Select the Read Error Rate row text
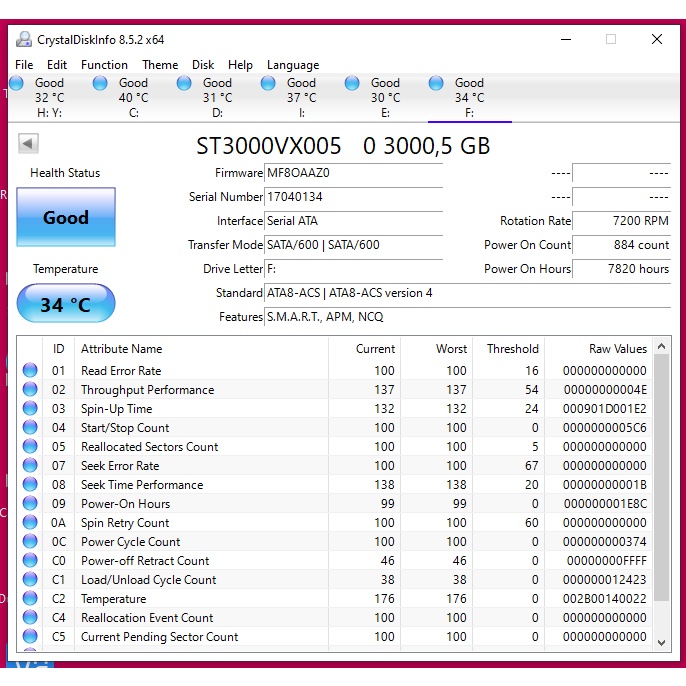Viewport: 686px width, 686px height. pos(121,371)
